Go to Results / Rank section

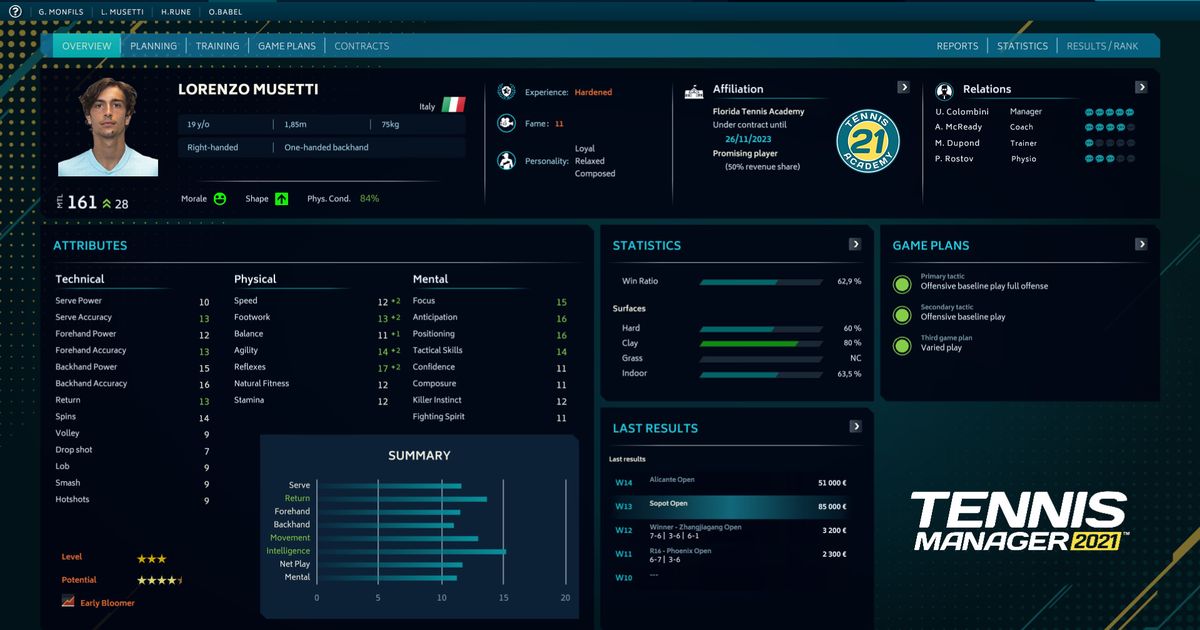pyautogui.click(x=1102, y=46)
